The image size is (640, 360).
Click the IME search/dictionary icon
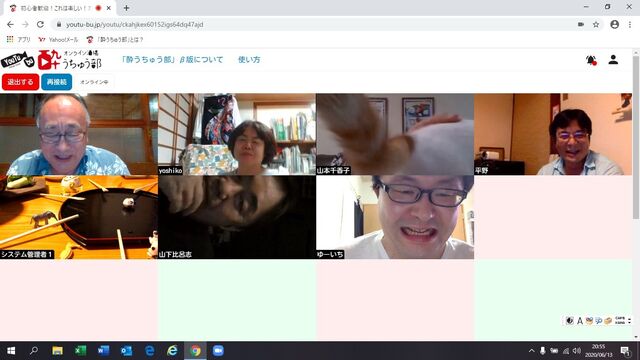click(598, 321)
